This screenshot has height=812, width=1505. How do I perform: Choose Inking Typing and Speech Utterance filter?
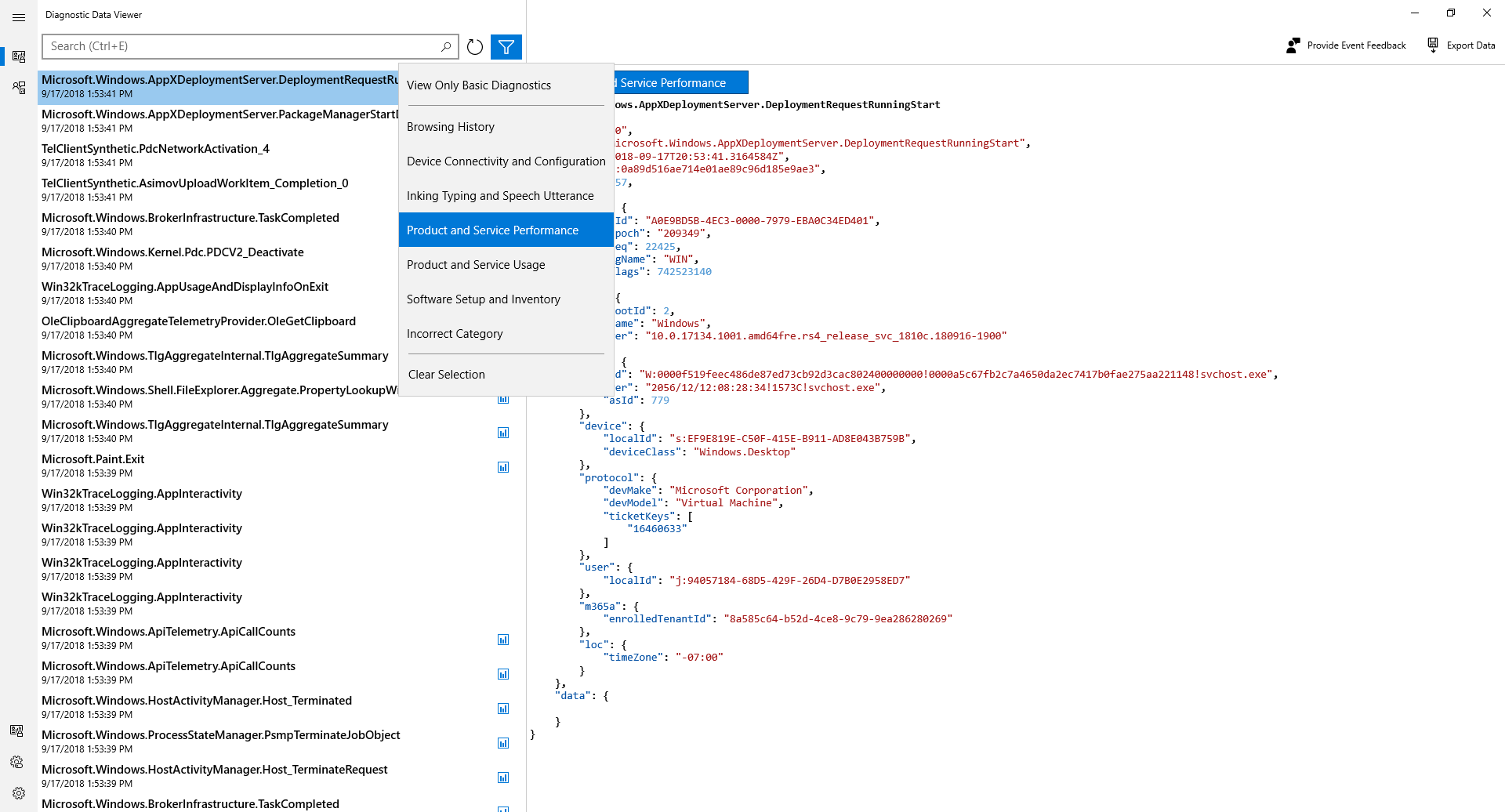tap(499, 196)
